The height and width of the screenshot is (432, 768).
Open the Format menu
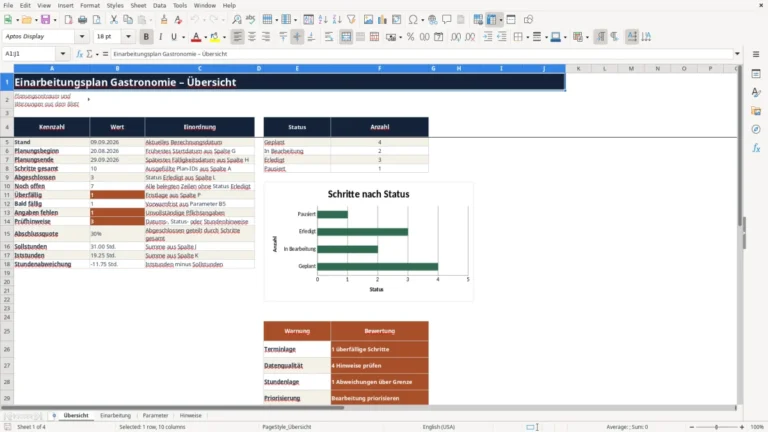[90, 5]
